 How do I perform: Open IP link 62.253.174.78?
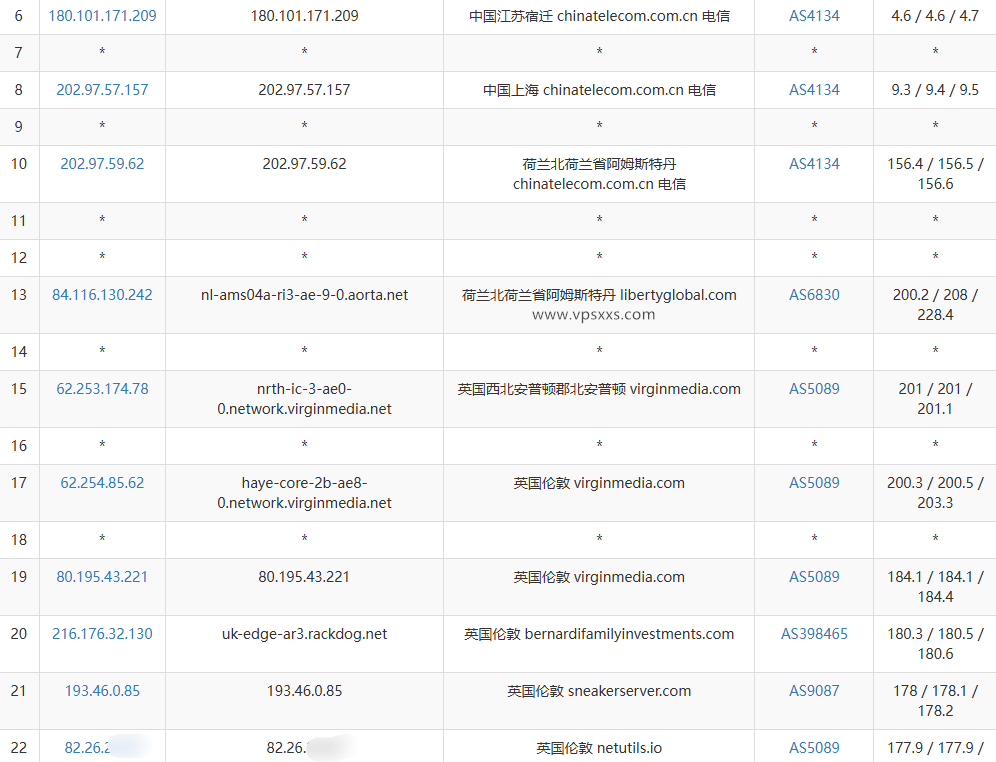(x=102, y=389)
